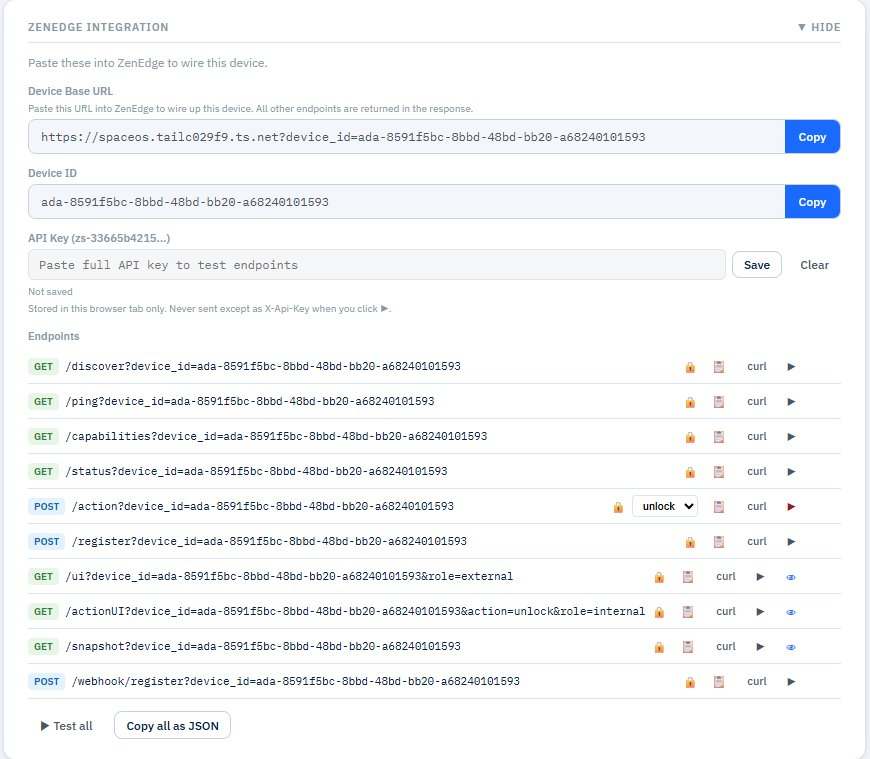This screenshot has height=759, width=870.
Task: Select the /actionUI endpoint path text
Action: [x=355, y=611]
